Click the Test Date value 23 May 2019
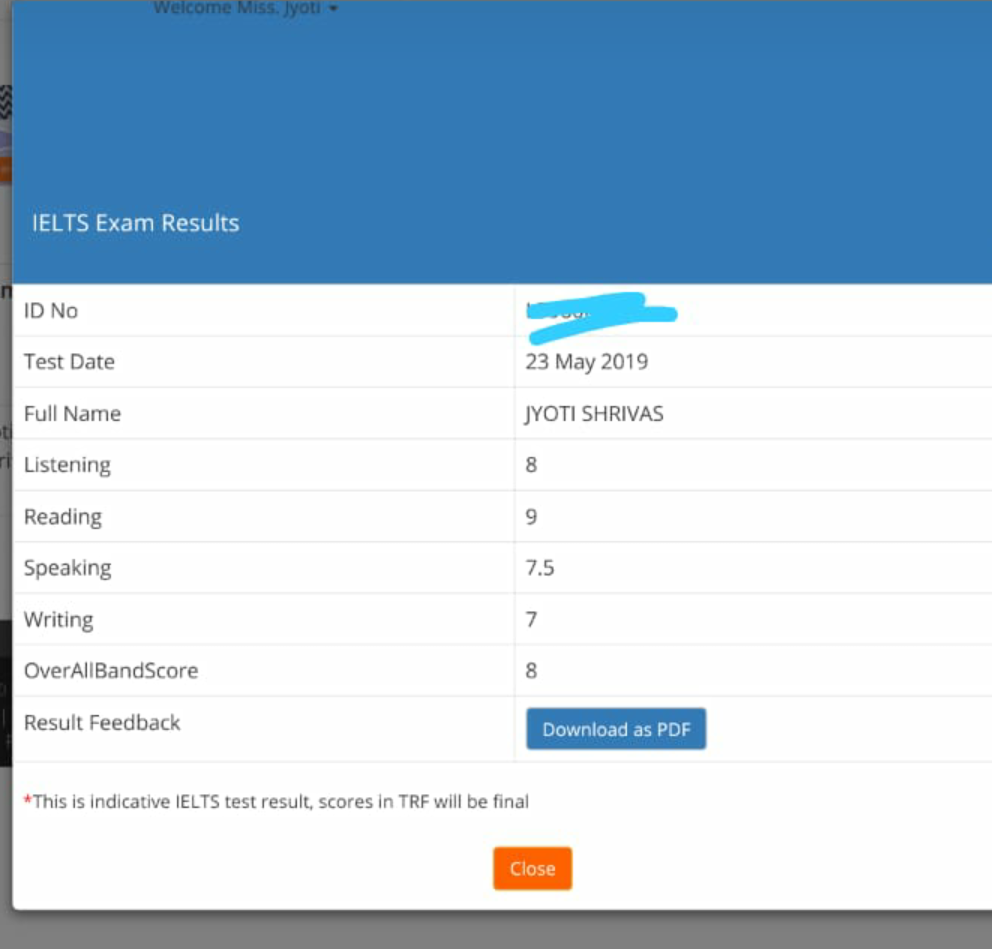This screenshot has width=992, height=949. click(x=586, y=362)
